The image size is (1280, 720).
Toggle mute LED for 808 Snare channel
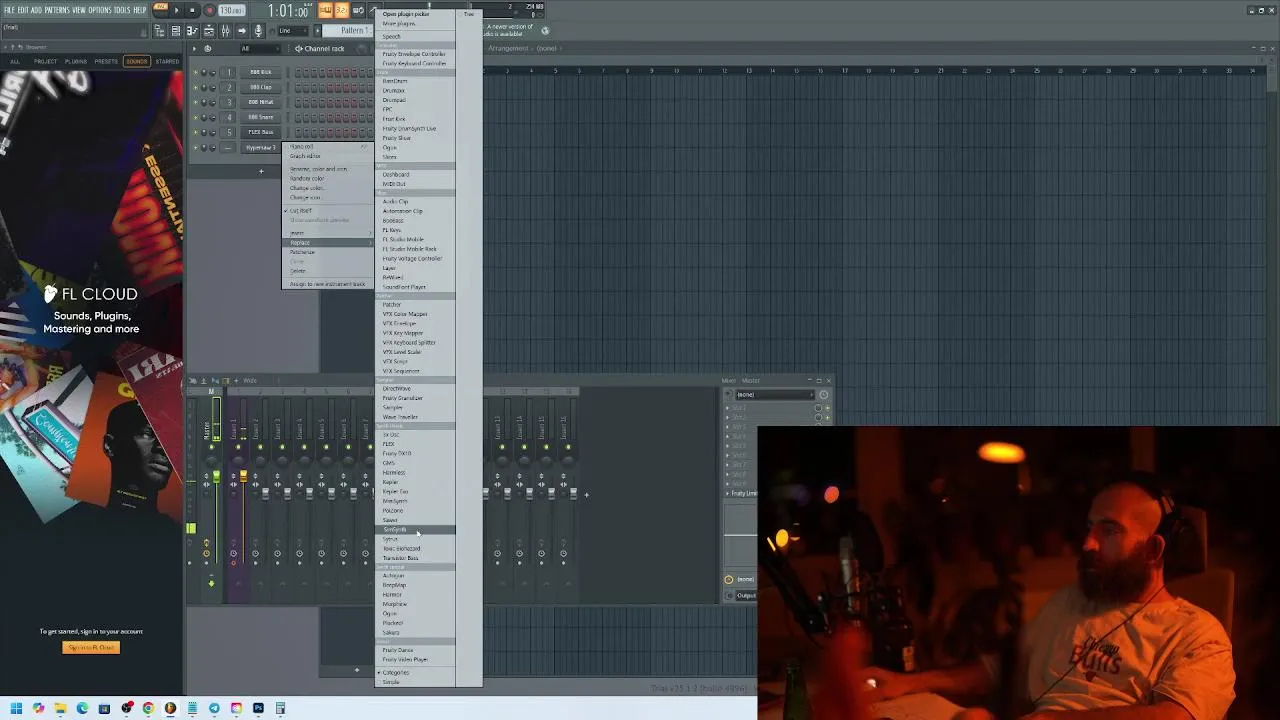tap(196, 117)
